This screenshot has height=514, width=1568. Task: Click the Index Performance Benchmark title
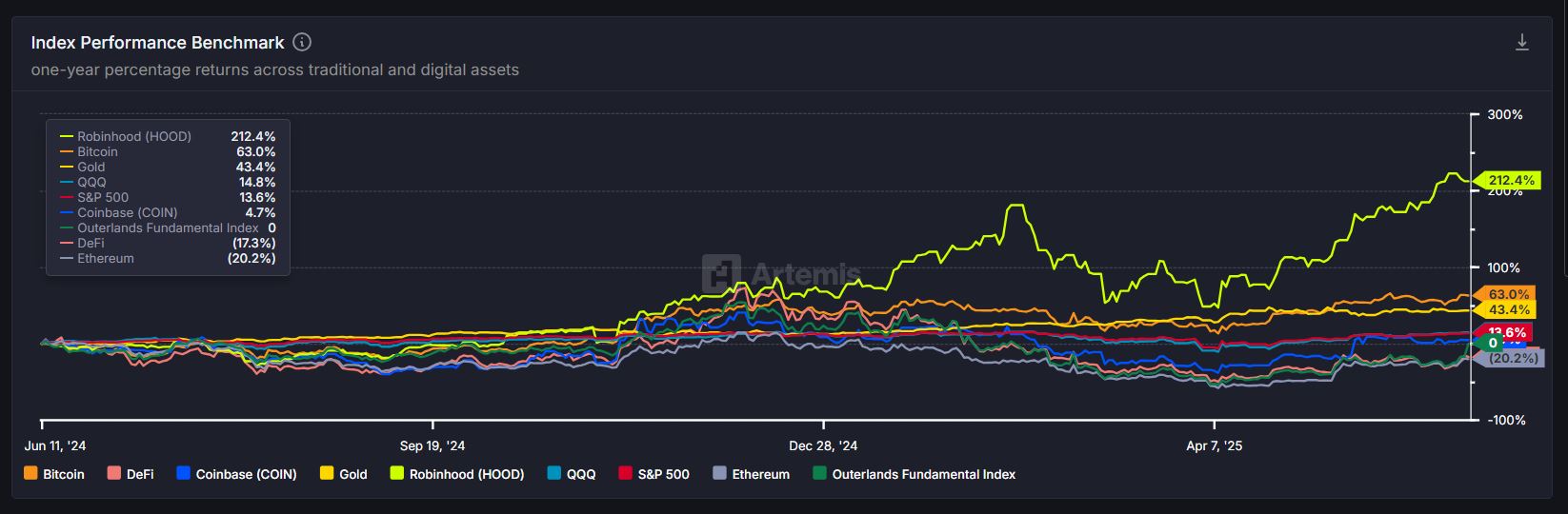(157, 43)
